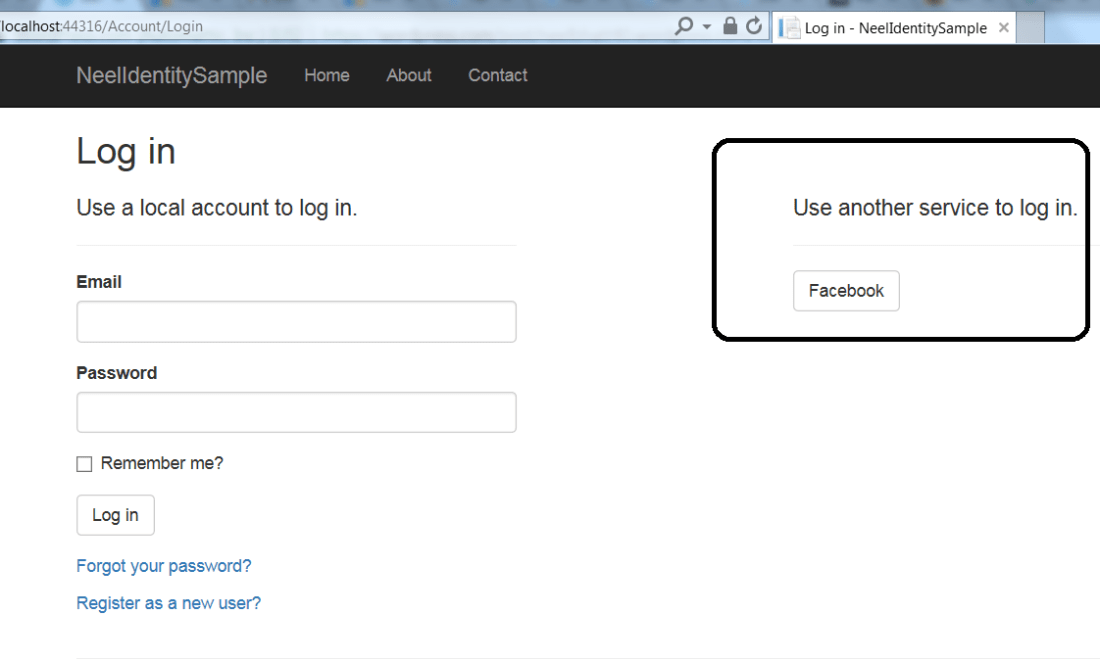The image size is (1100, 662).
Task: Expand the address bar autocomplete dropdown arrow
Action: click(707, 26)
